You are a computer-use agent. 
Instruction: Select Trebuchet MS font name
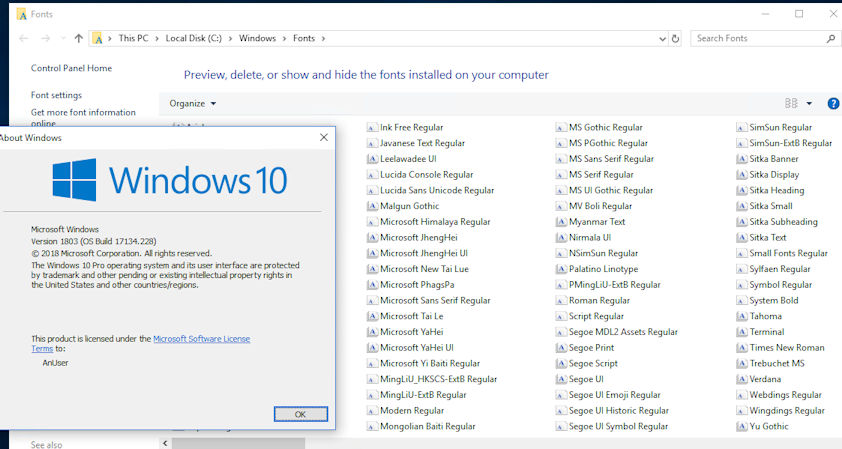777,364
